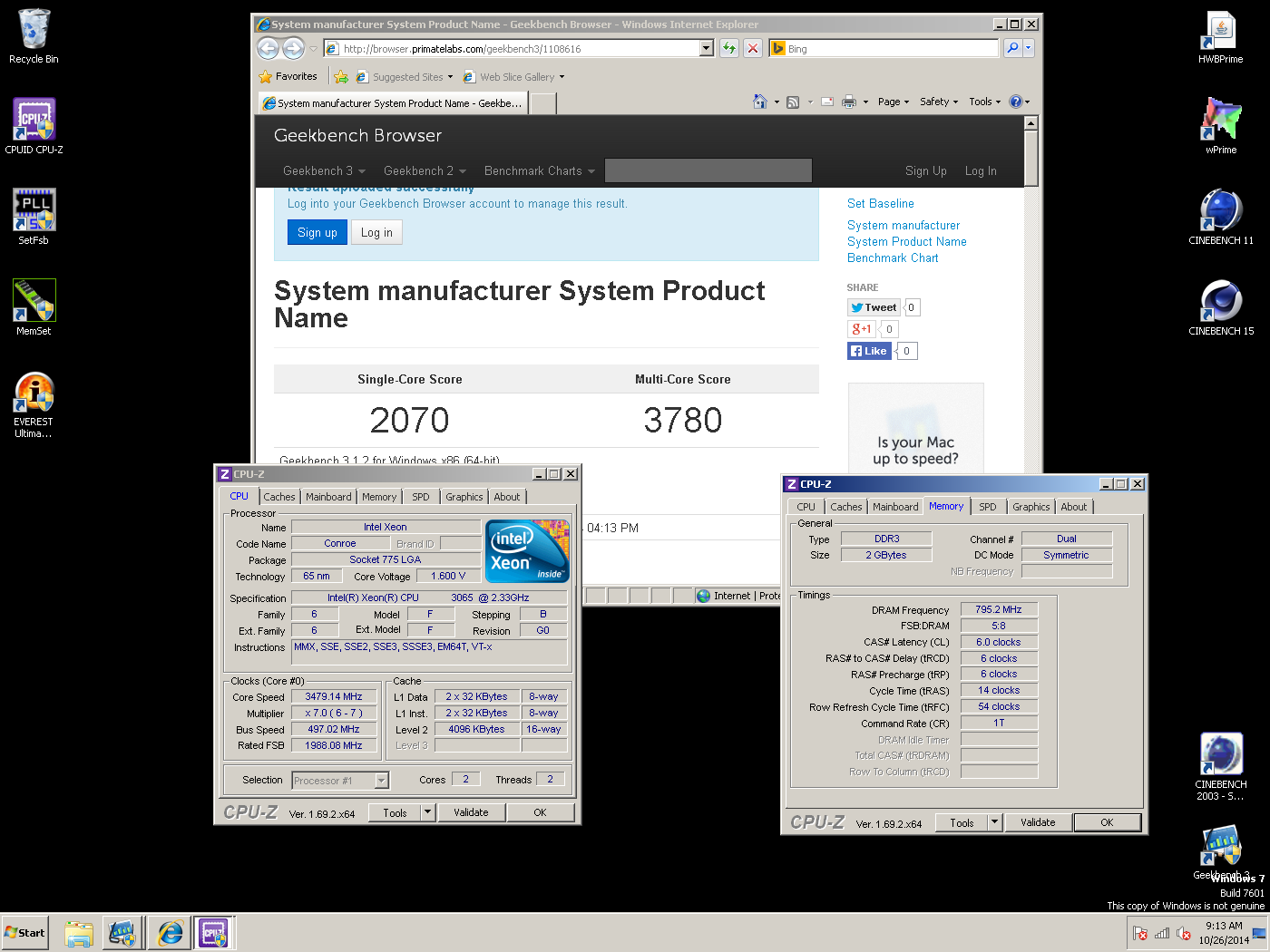This screenshot has height=952, width=1270.
Task: Open Geekbench 3 desktop shortcut
Action: 1221,852
